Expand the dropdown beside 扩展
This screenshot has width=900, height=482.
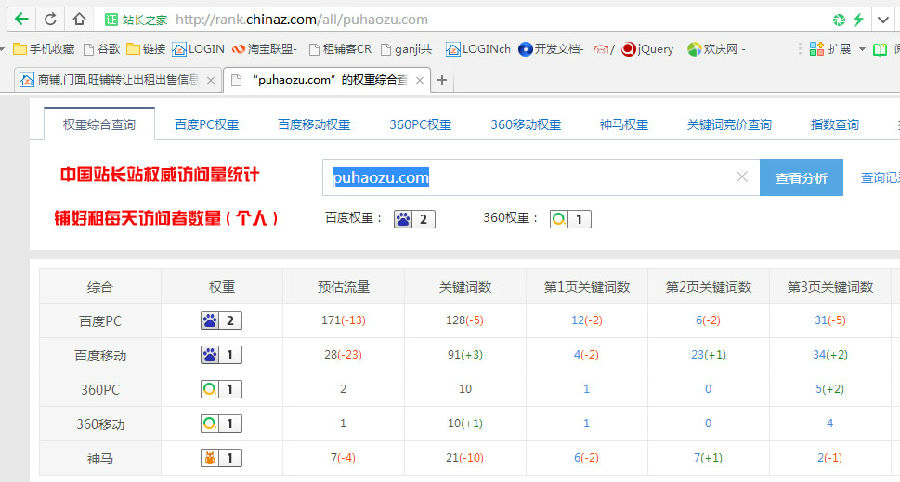862,49
